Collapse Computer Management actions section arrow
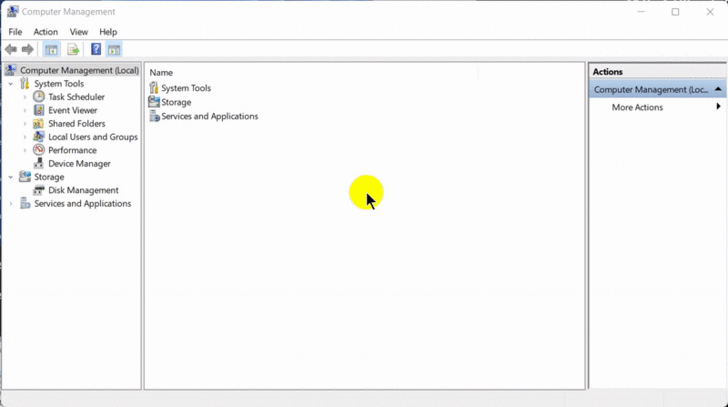Image resolution: width=728 pixels, height=407 pixels. click(718, 89)
